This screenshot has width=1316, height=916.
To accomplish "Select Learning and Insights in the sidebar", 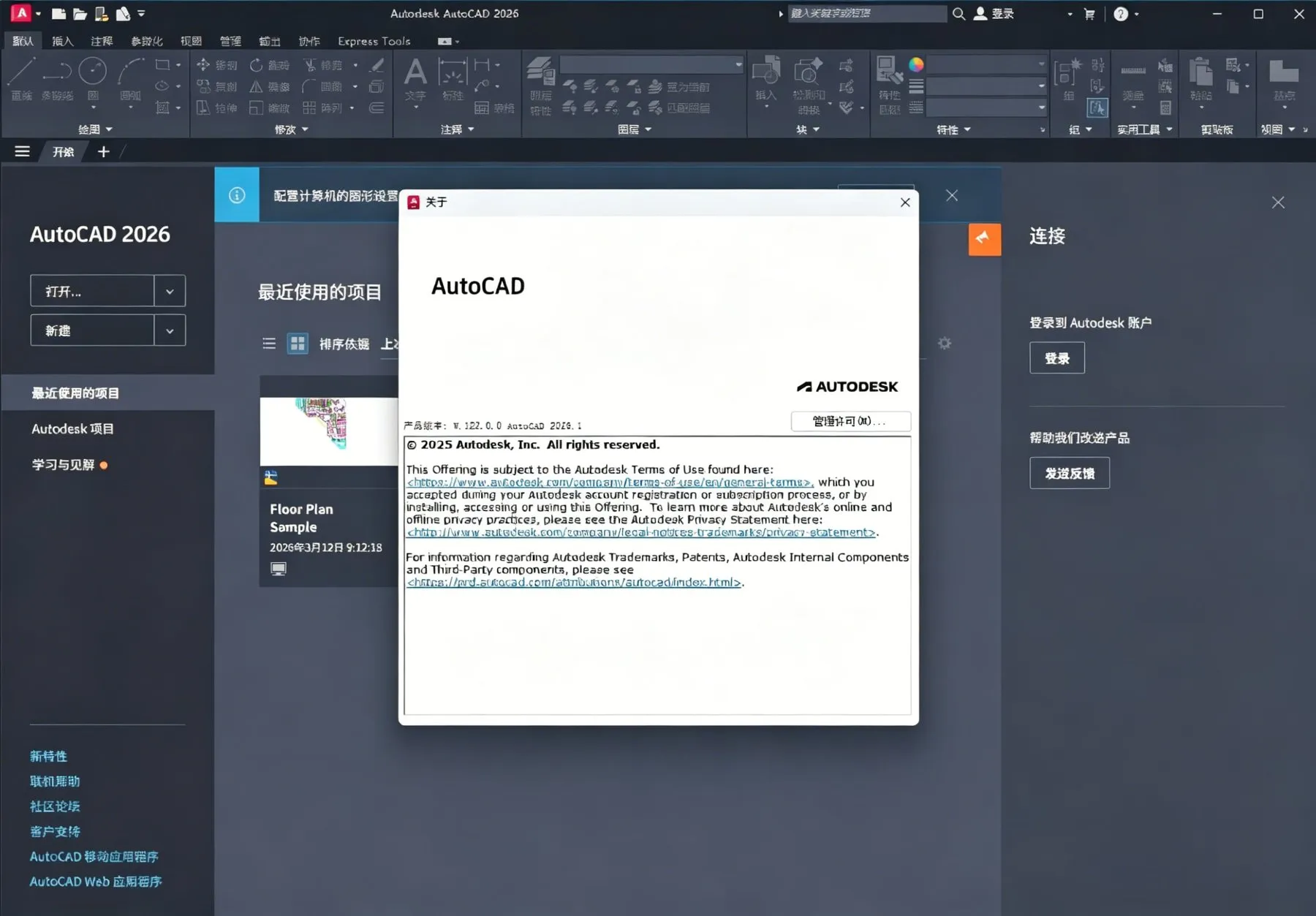I will (63, 465).
